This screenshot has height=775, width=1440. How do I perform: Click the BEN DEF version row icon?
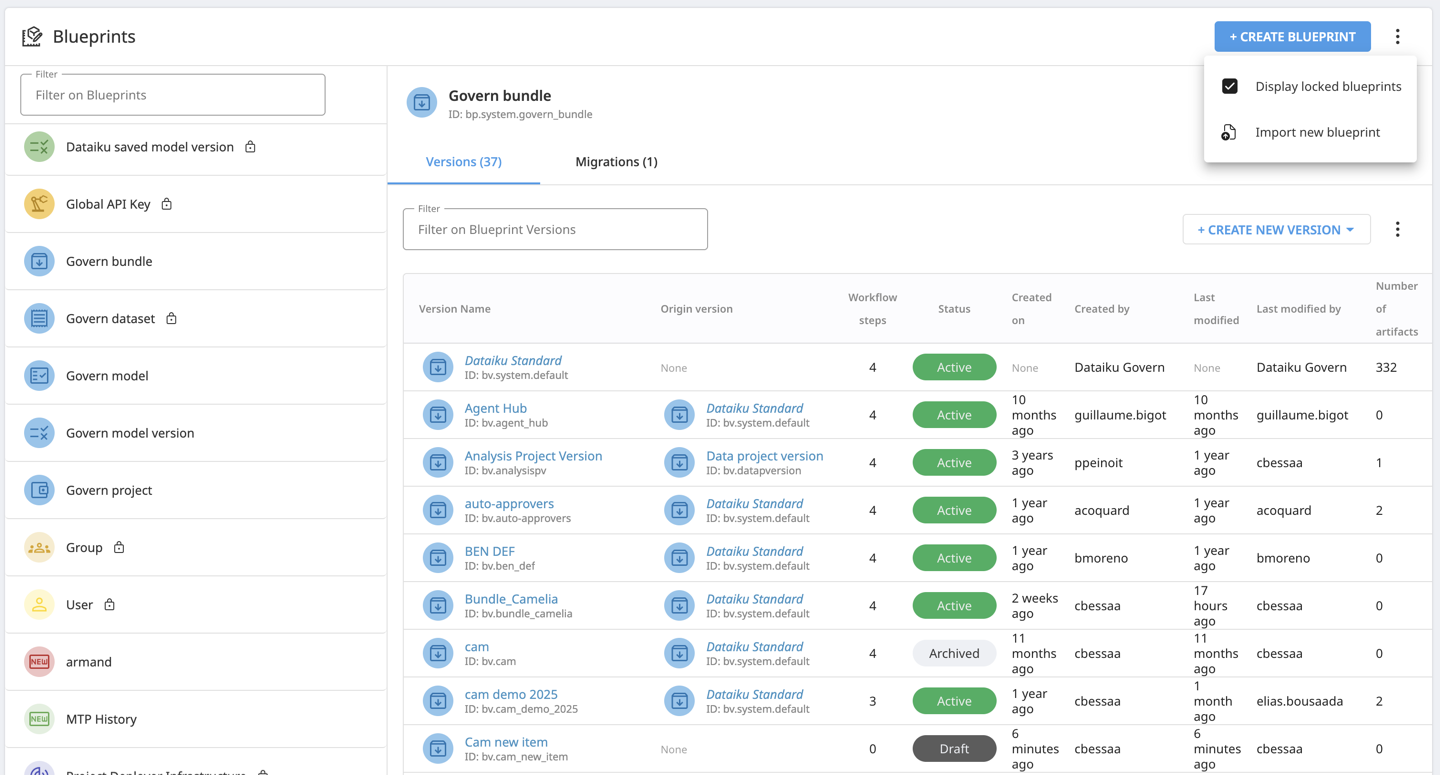[438, 558]
